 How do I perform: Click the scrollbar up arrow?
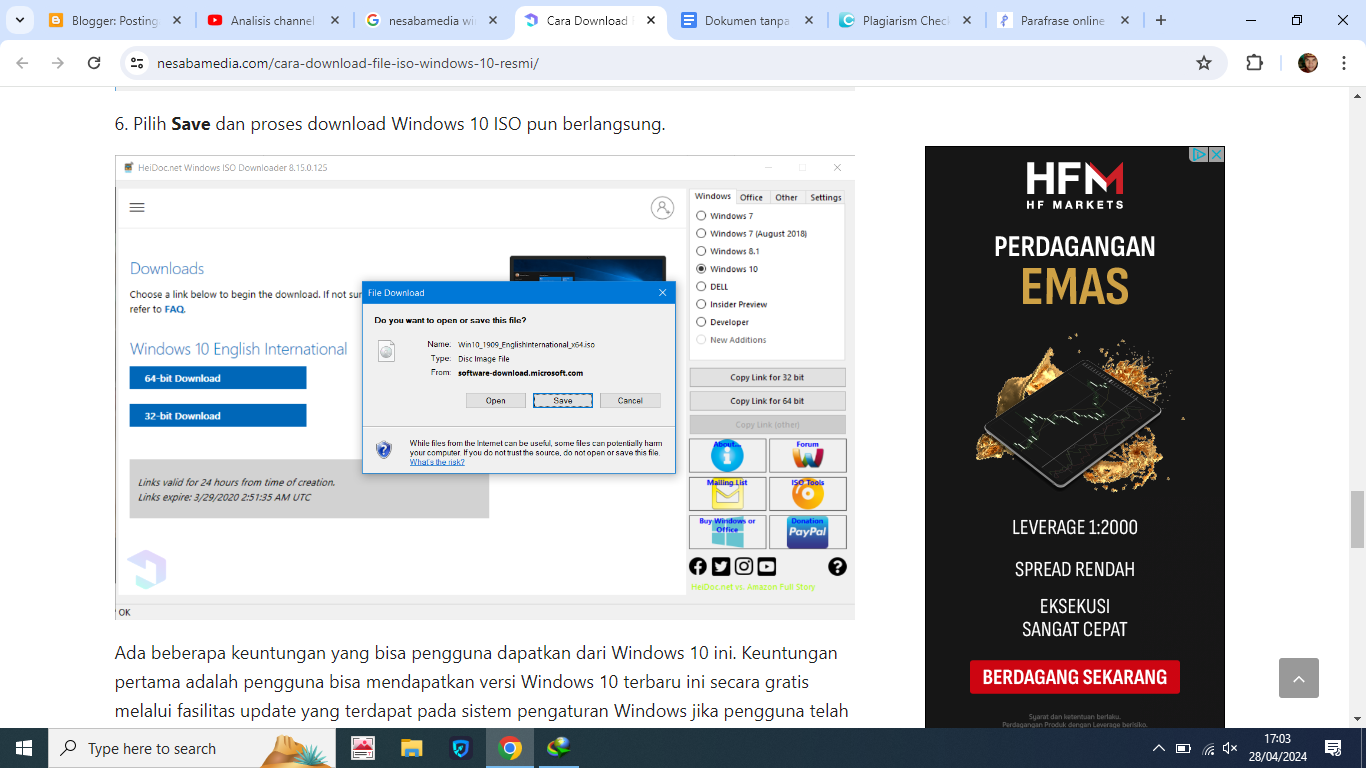click(1357, 95)
